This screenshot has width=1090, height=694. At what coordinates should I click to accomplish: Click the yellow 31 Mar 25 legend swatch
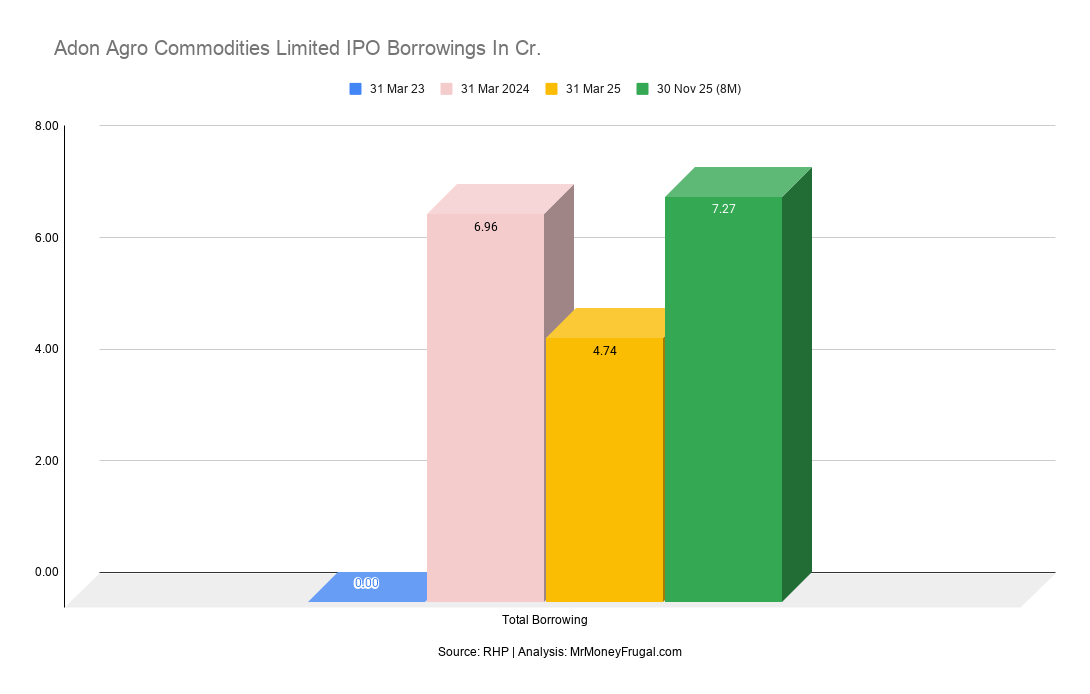pyautogui.click(x=551, y=89)
